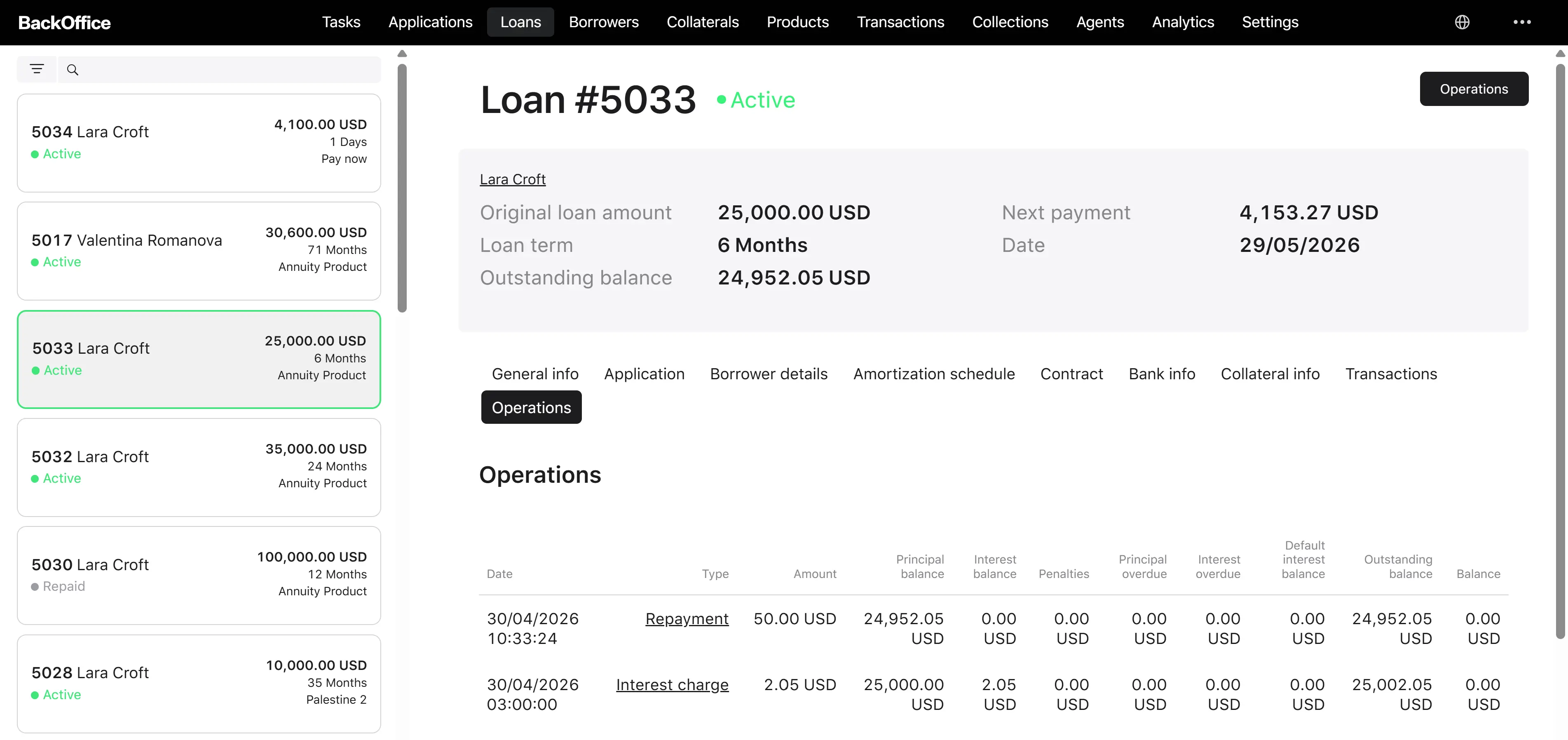Click the Amount column header

[814, 574]
